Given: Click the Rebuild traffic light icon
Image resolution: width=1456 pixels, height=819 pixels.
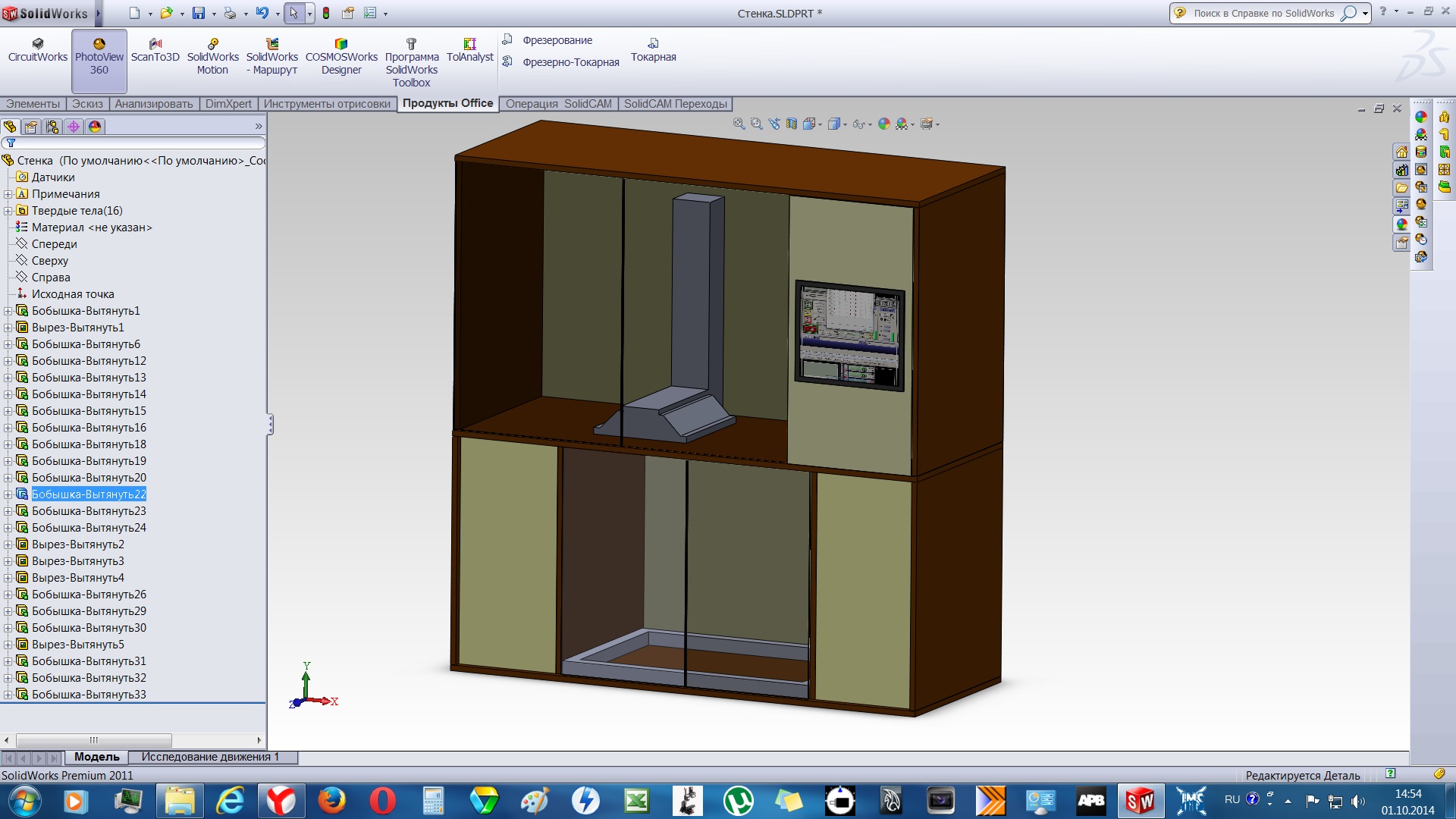Looking at the screenshot, I should coord(326,13).
